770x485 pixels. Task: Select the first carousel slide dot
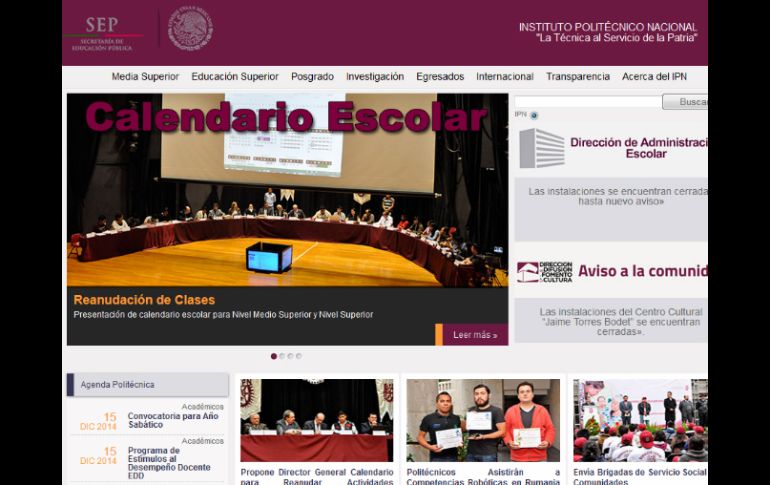click(x=274, y=356)
